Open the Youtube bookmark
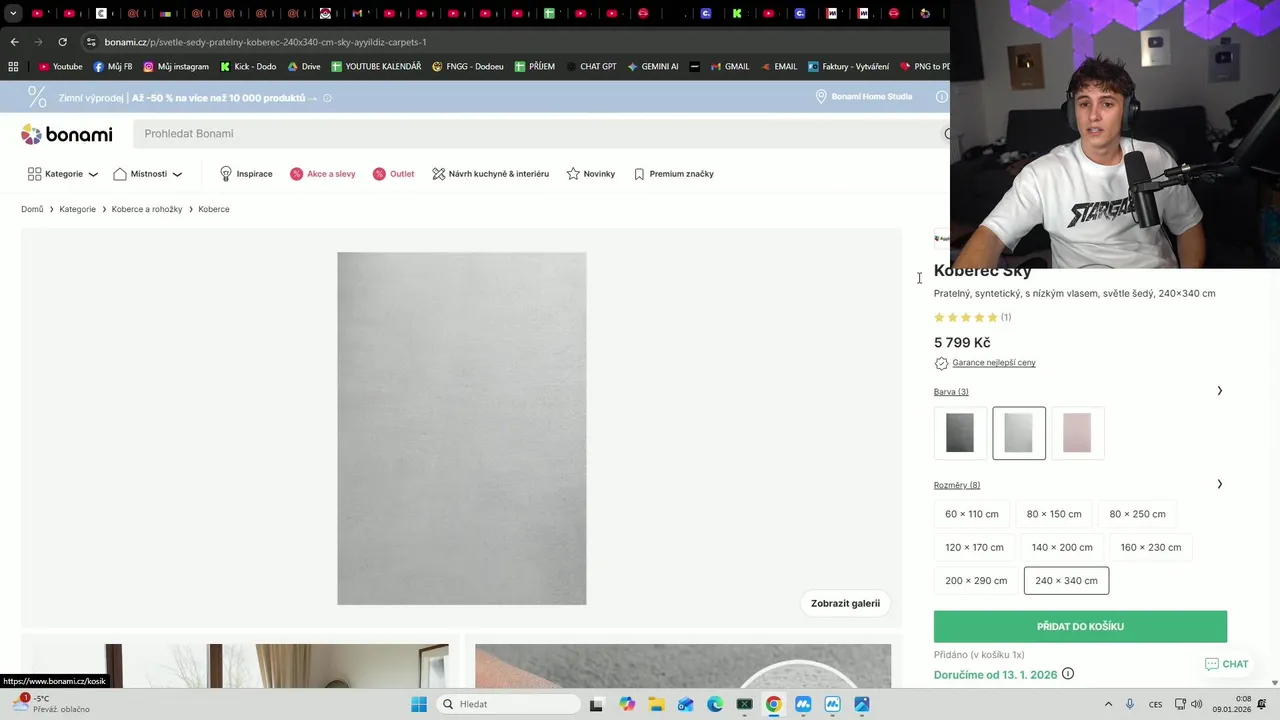The image size is (1280, 720). tap(60, 67)
